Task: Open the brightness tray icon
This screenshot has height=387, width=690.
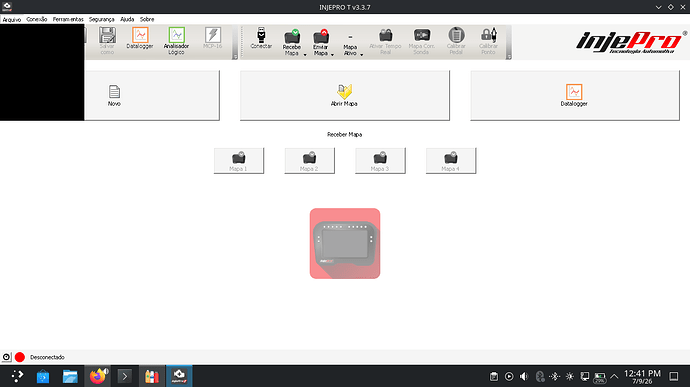Action: 570,376
